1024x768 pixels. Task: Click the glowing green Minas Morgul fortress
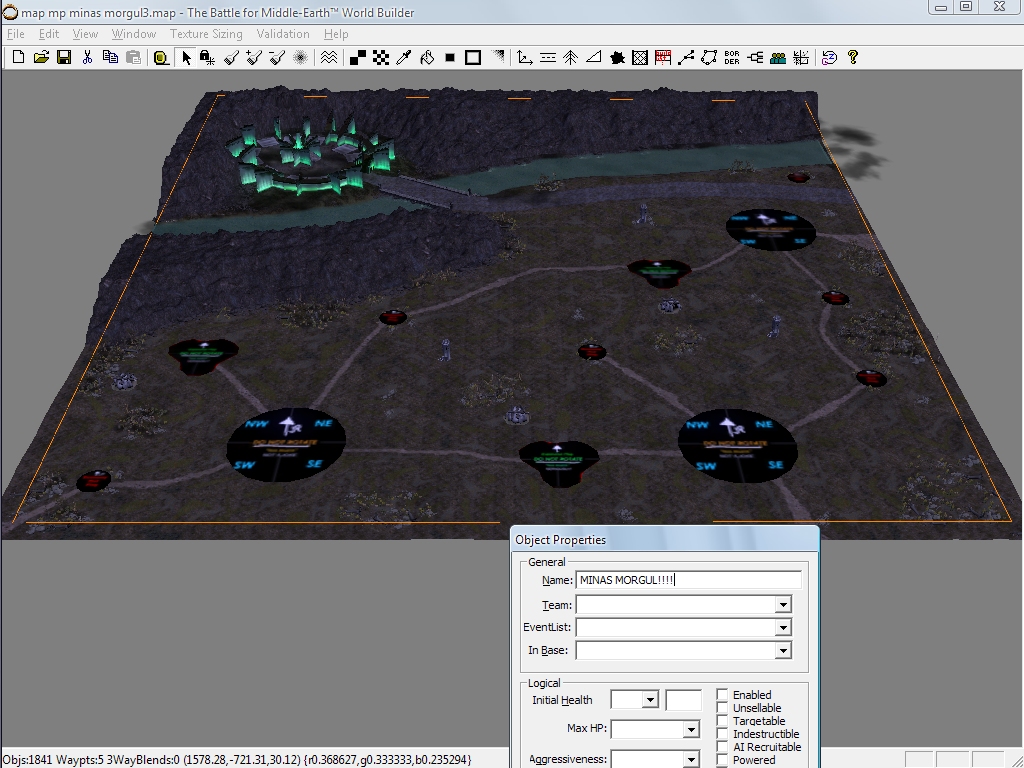[310, 157]
